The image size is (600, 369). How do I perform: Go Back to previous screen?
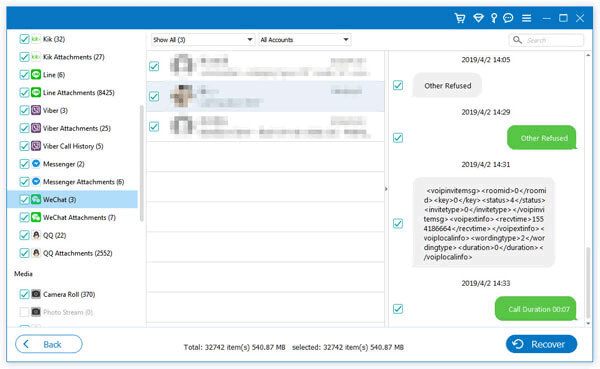click(49, 344)
